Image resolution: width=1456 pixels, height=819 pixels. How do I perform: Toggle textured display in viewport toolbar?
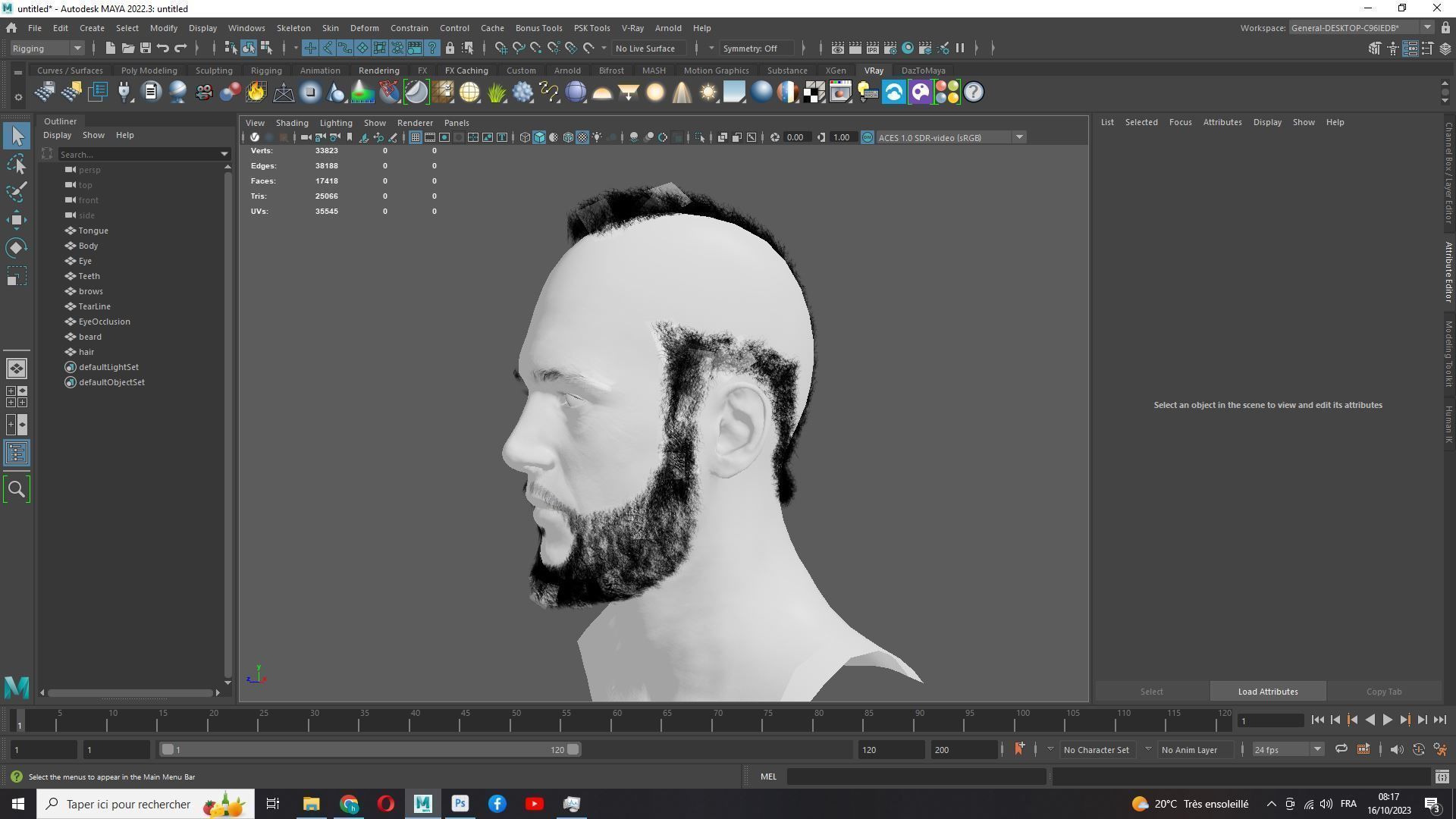point(582,137)
